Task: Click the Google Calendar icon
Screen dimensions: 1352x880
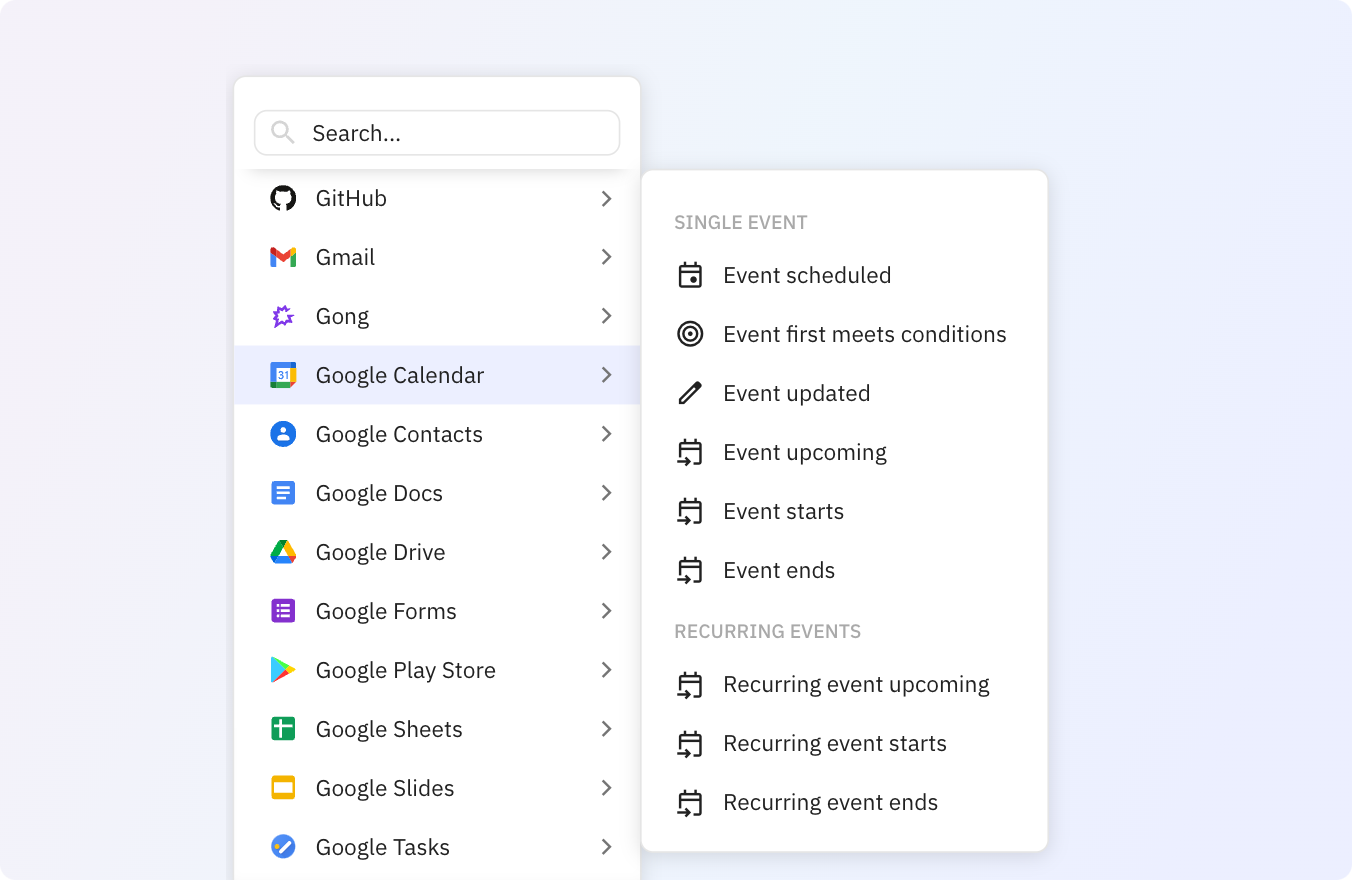Action: tap(283, 375)
